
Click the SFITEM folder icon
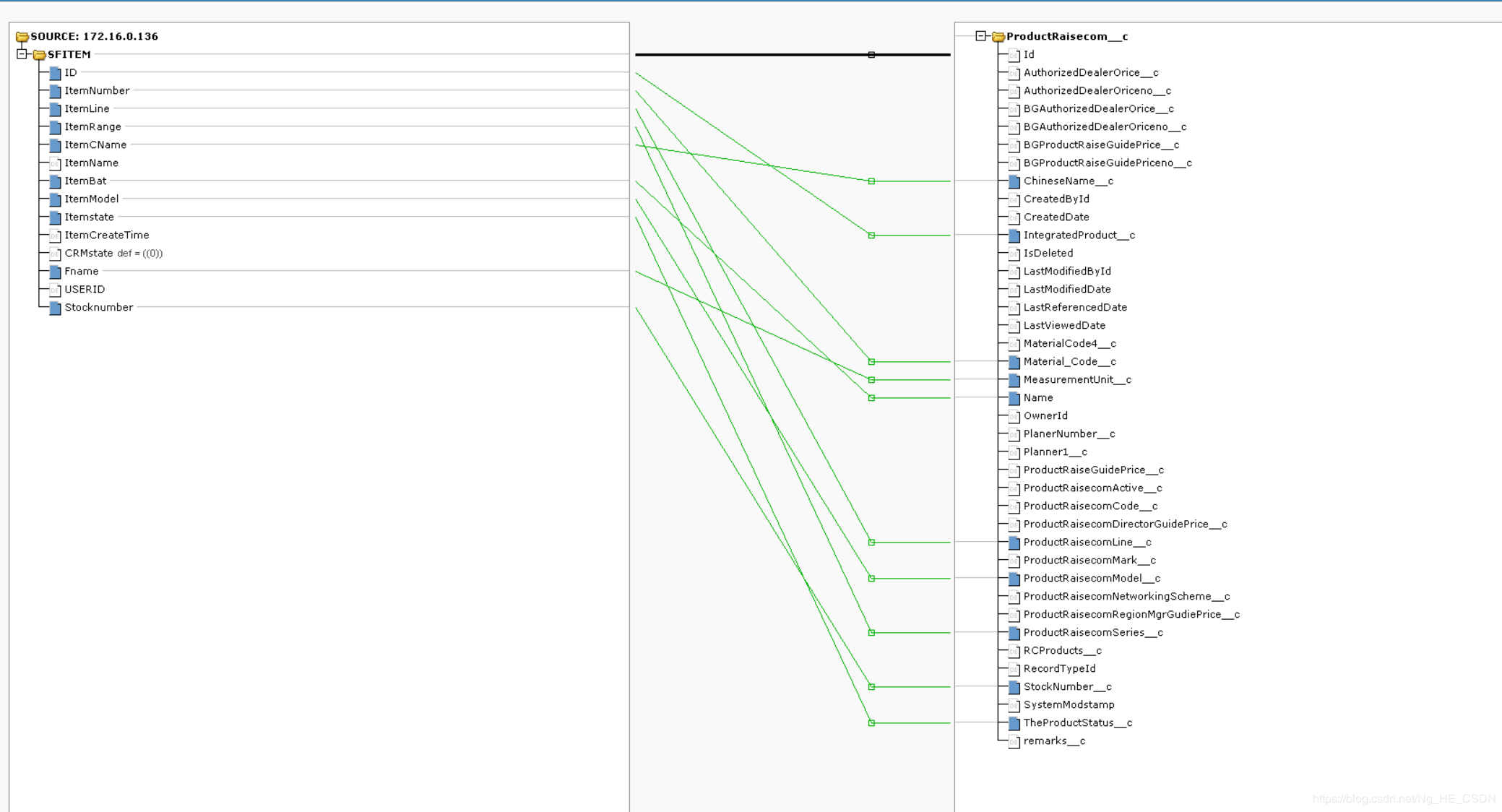(x=40, y=54)
